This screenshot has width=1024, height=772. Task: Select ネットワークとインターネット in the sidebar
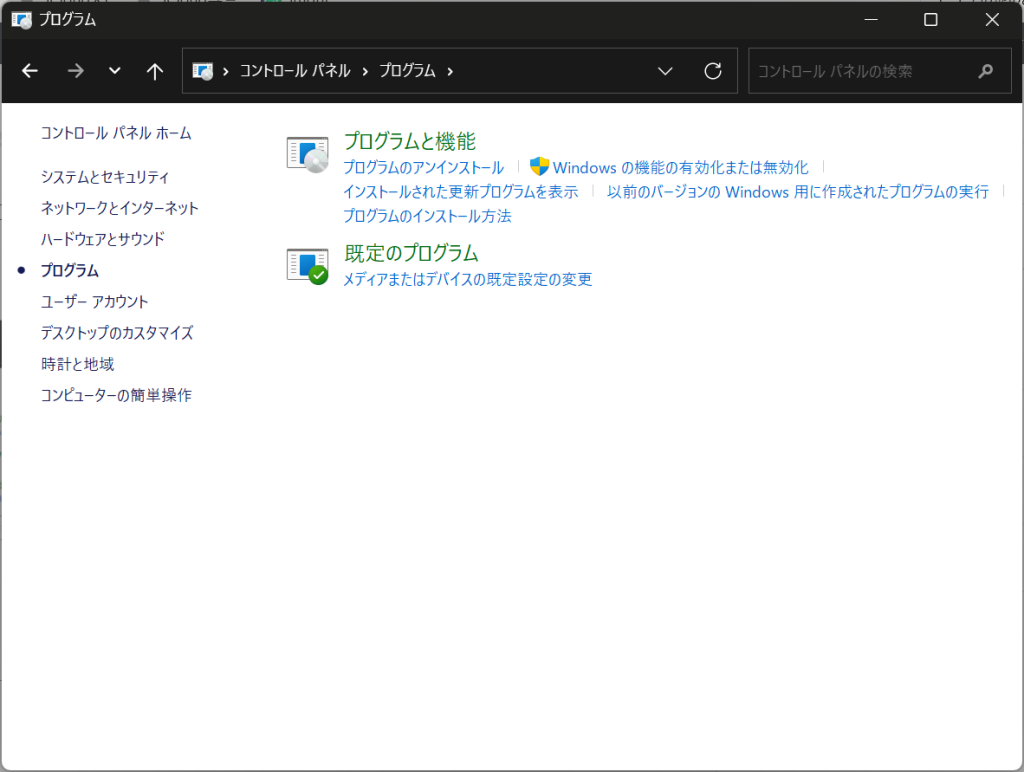pos(119,208)
